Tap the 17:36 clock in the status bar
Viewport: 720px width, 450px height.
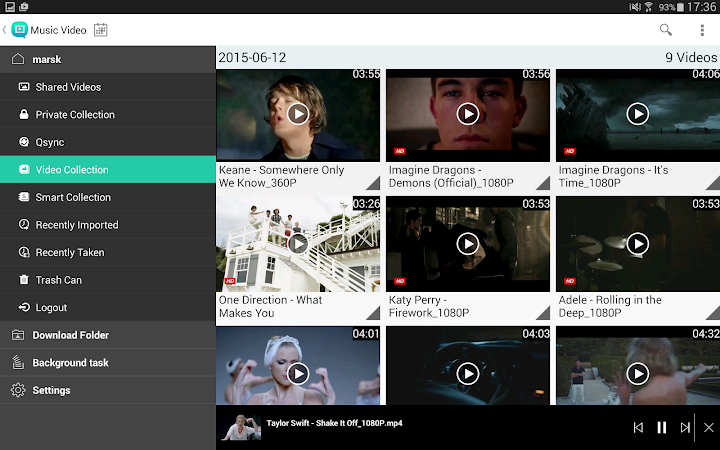coord(702,7)
